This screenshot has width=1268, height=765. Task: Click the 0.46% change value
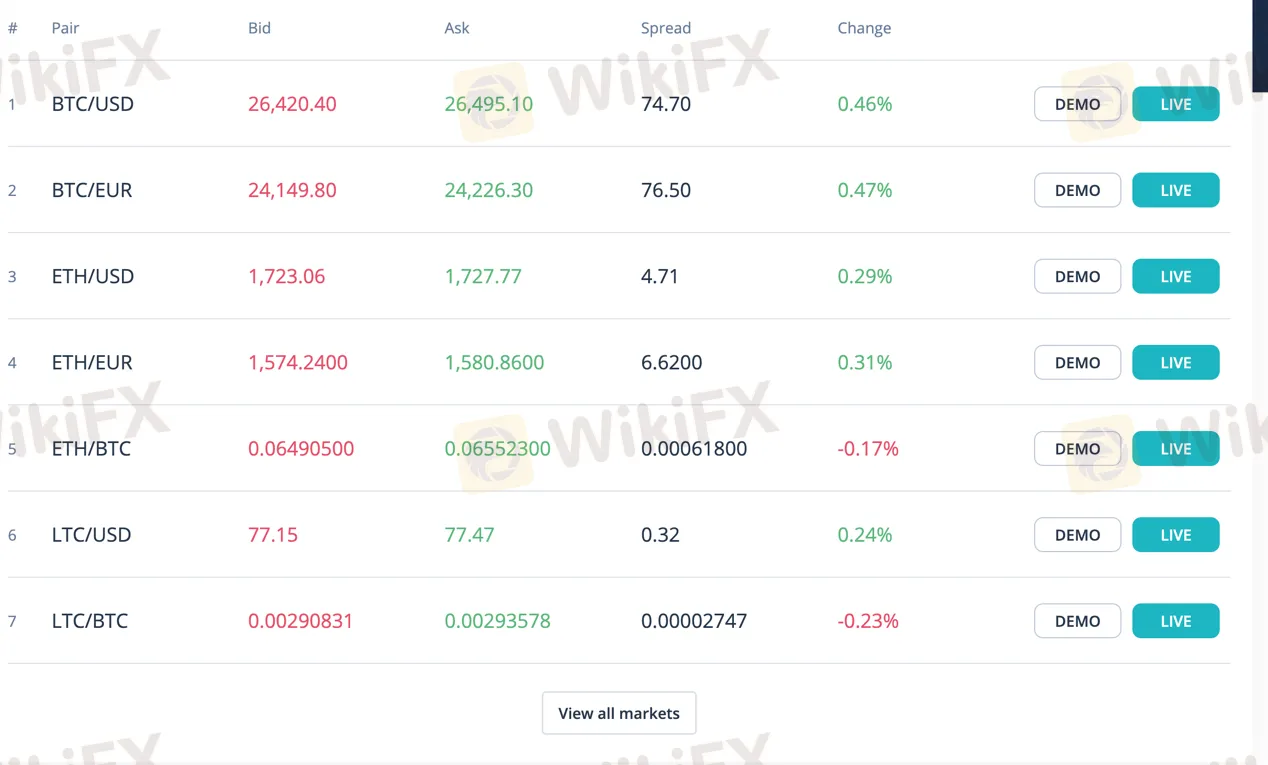click(x=865, y=104)
